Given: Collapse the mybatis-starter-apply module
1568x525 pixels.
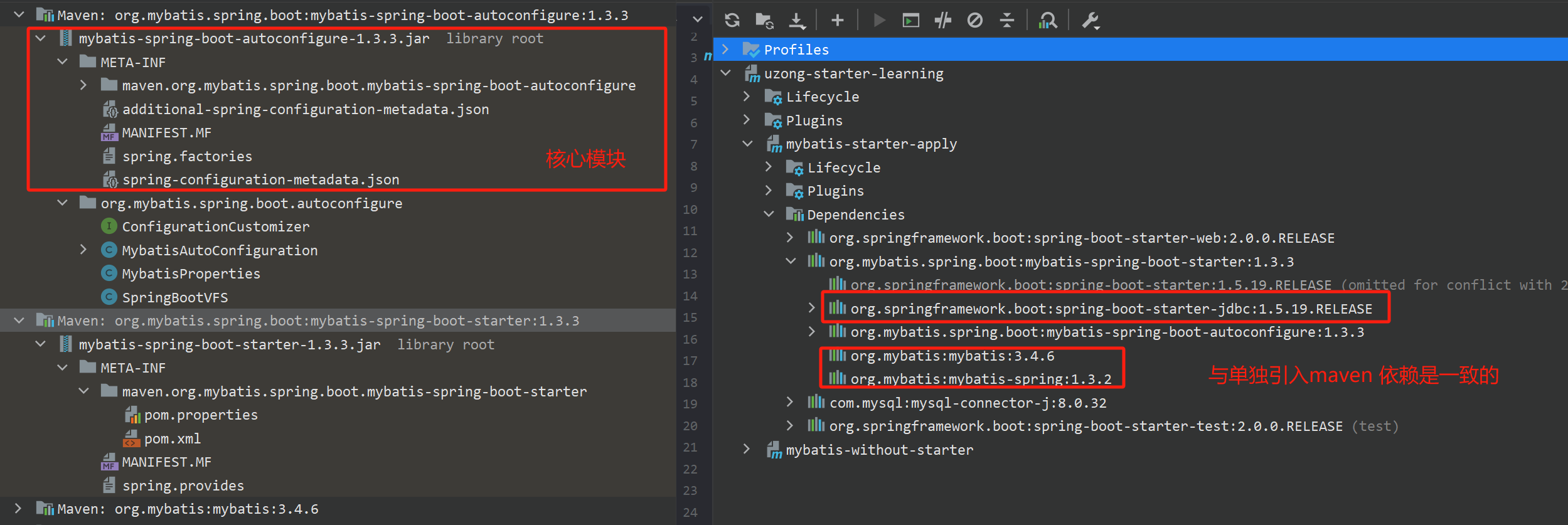Looking at the screenshot, I should [x=747, y=144].
